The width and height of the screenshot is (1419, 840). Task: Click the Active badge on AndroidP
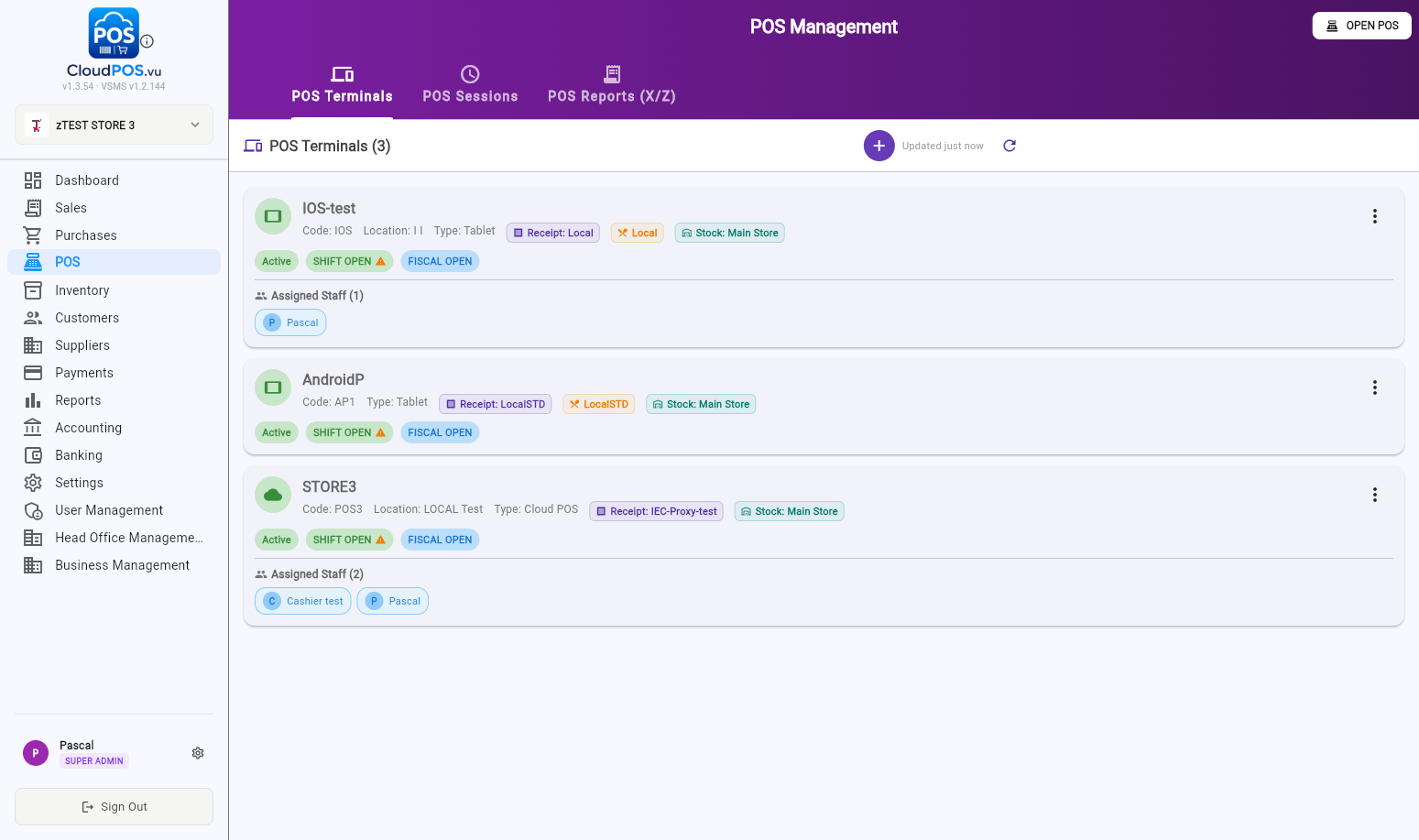tap(277, 432)
